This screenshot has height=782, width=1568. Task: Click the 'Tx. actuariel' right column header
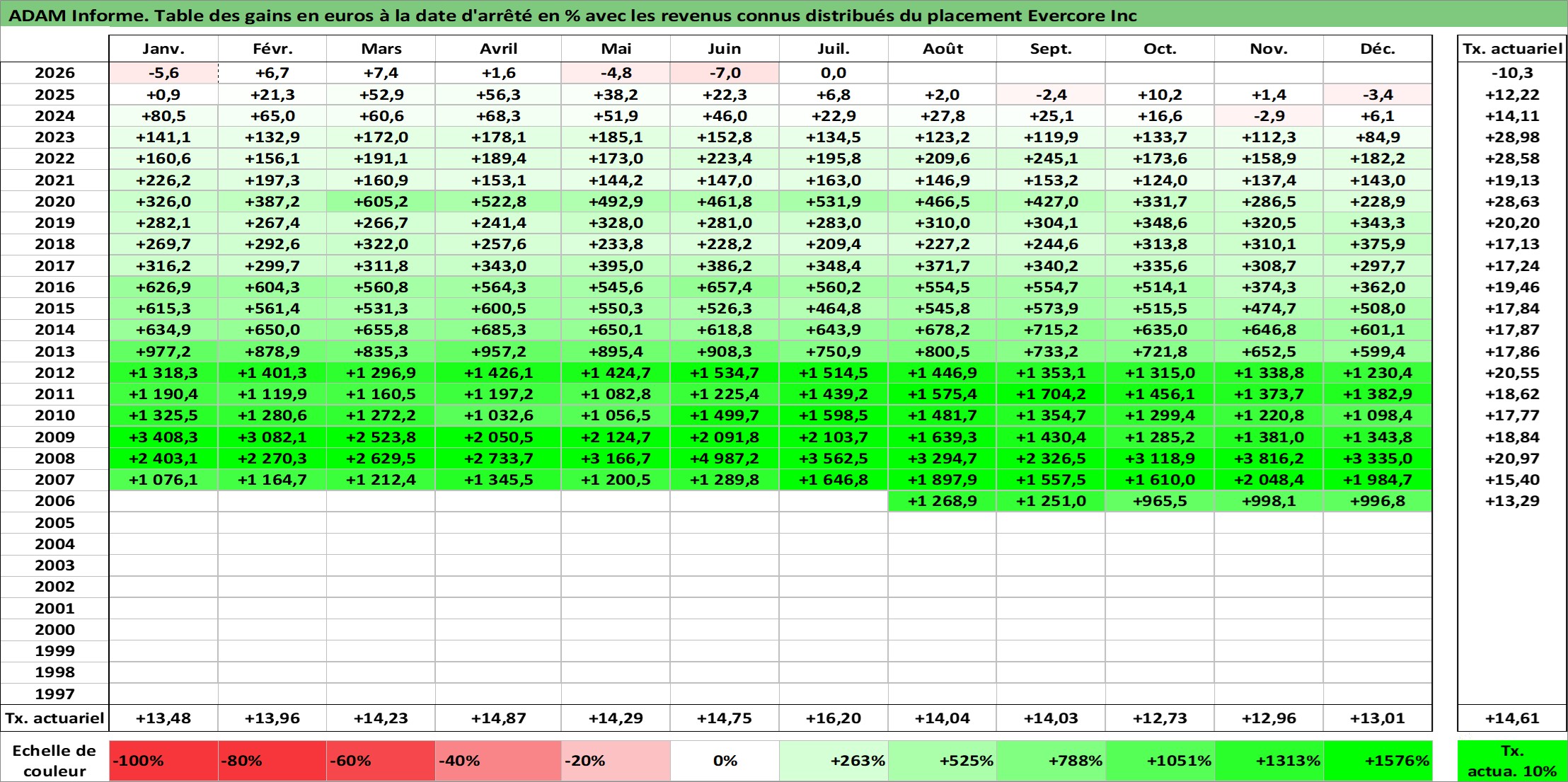1512,49
